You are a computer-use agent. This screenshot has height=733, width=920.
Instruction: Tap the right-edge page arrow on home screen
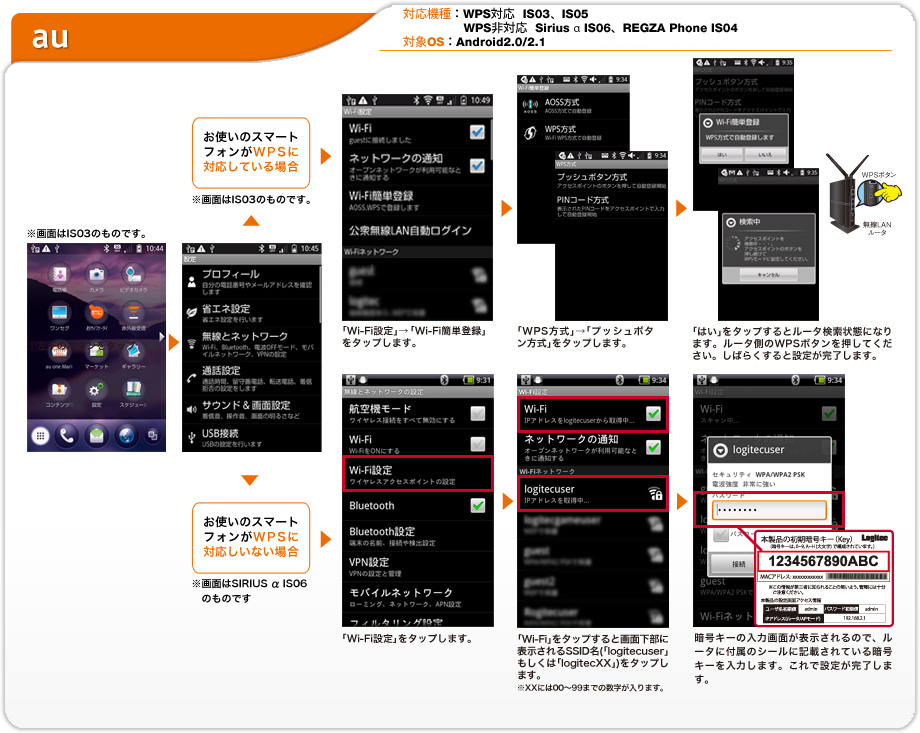click(162, 336)
